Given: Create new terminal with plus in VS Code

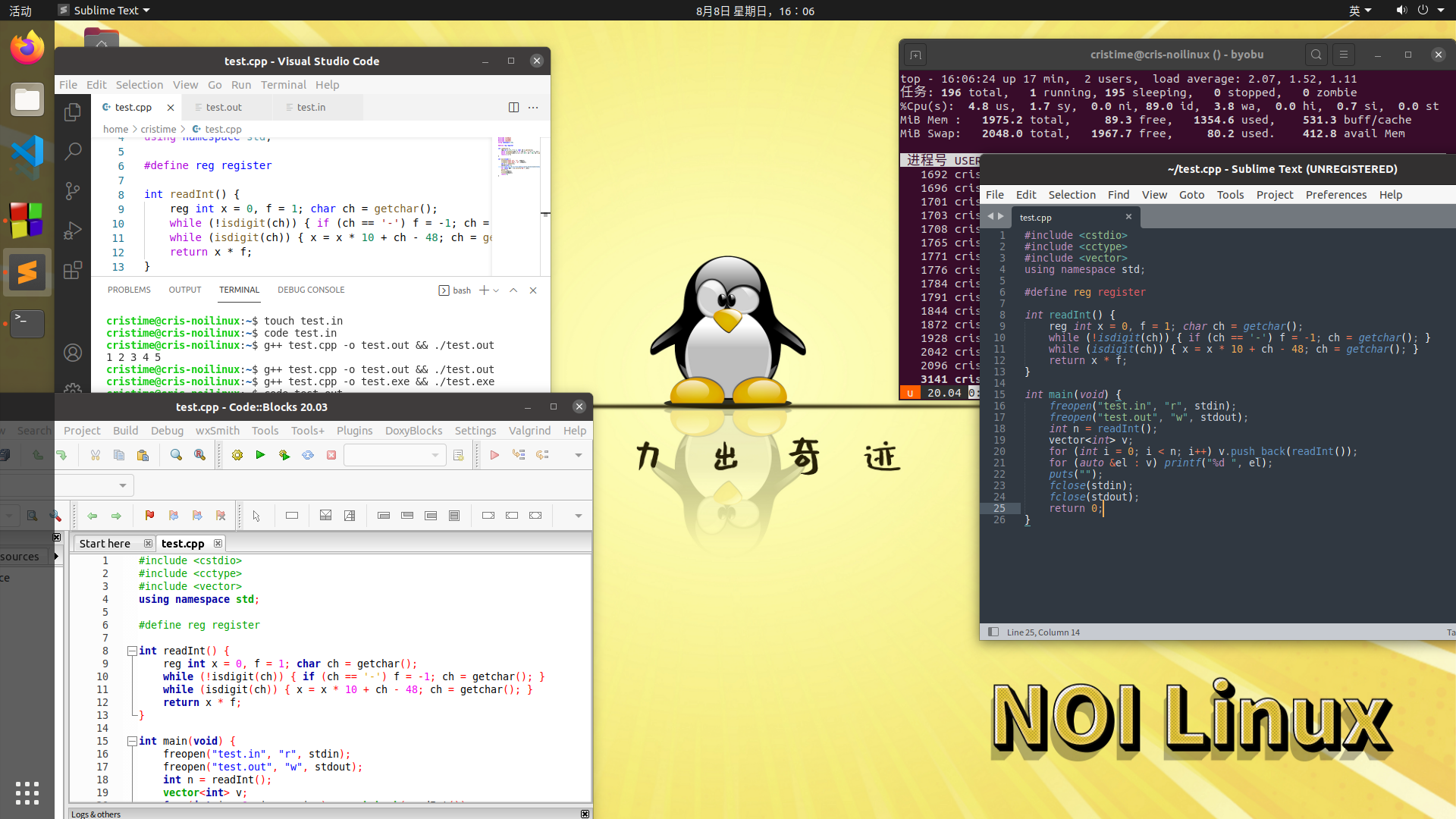Looking at the screenshot, I should [484, 290].
